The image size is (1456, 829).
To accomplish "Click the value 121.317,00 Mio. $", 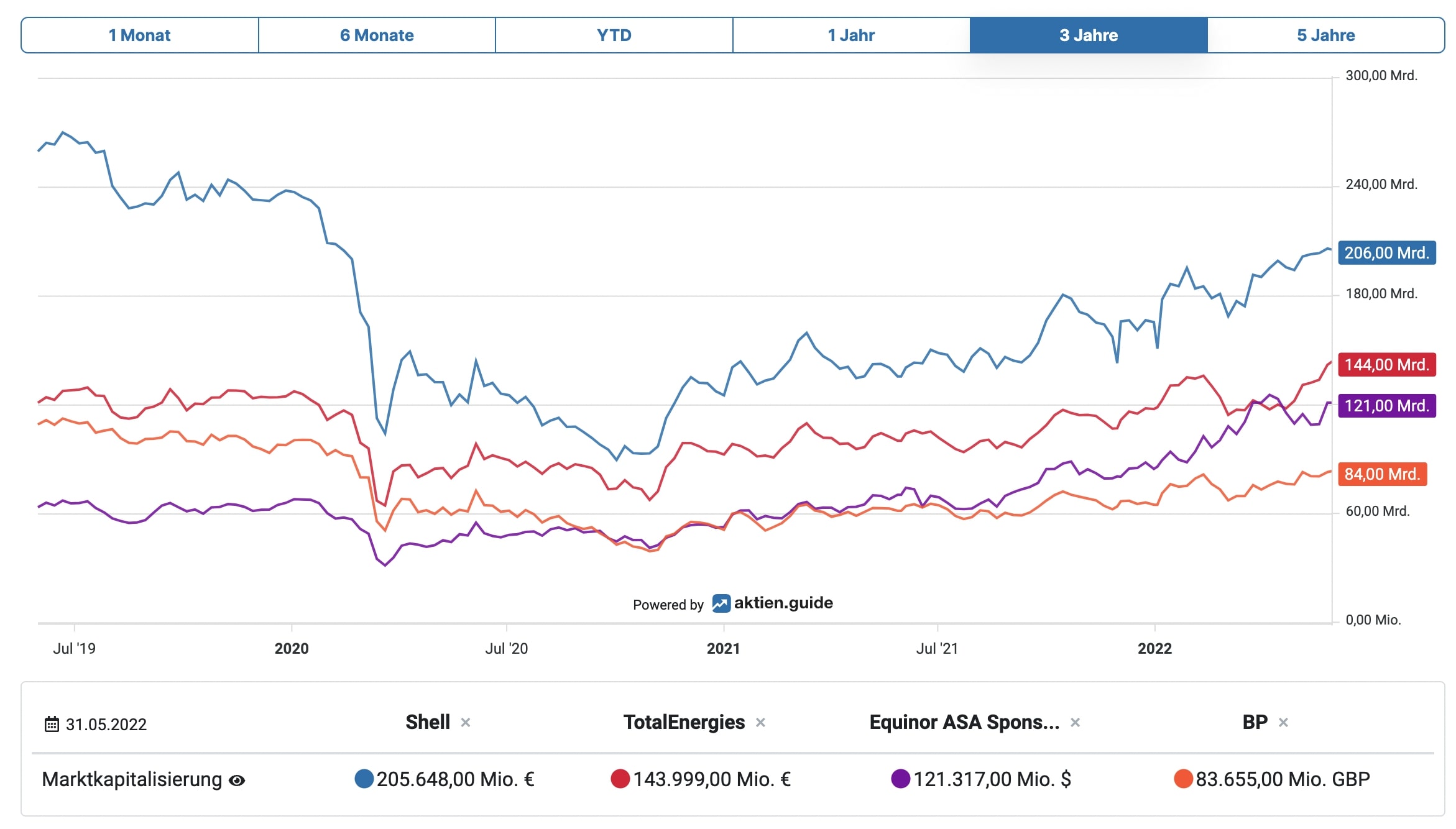I will (992, 779).
